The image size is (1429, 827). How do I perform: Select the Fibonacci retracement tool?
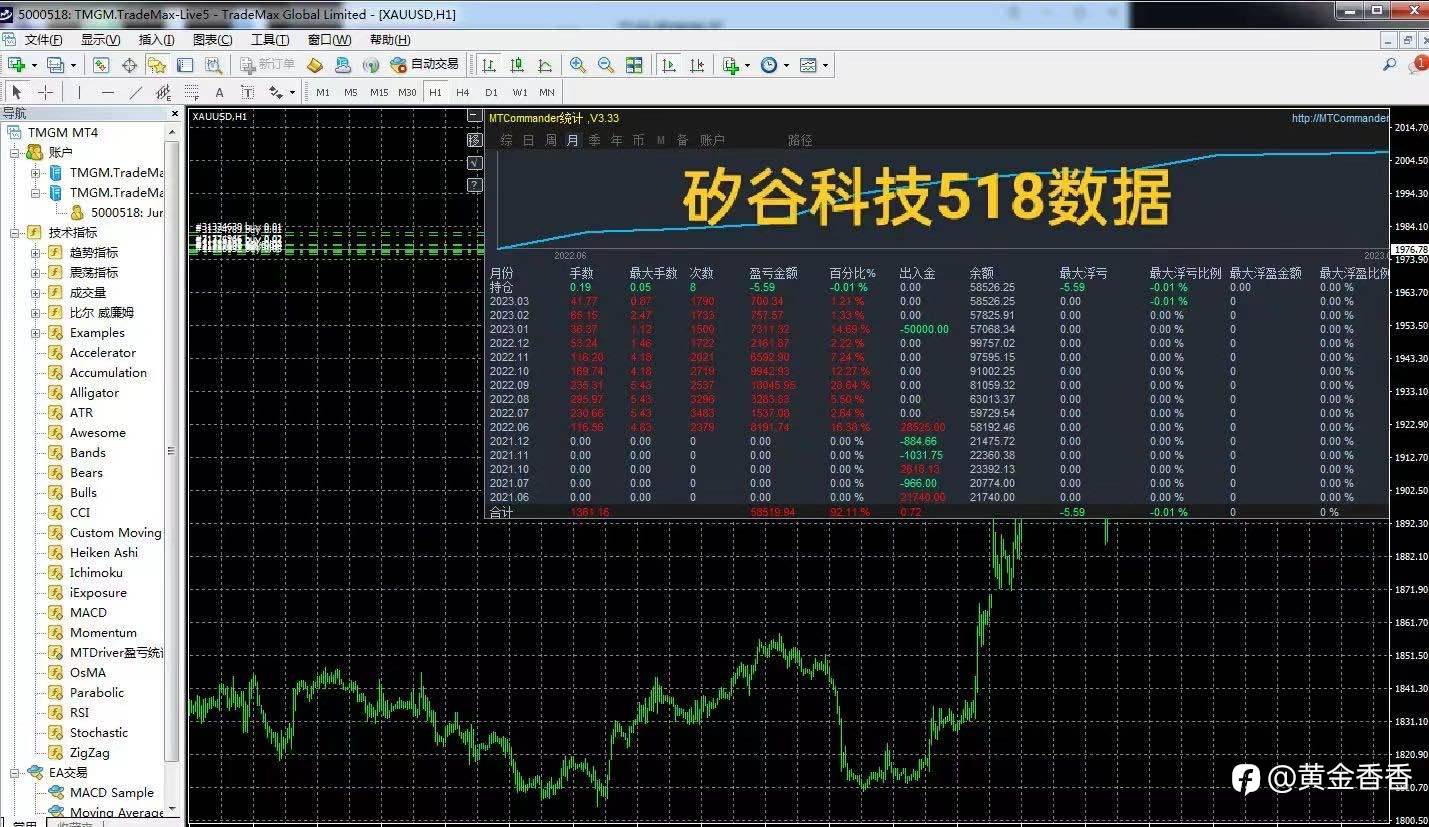click(191, 92)
